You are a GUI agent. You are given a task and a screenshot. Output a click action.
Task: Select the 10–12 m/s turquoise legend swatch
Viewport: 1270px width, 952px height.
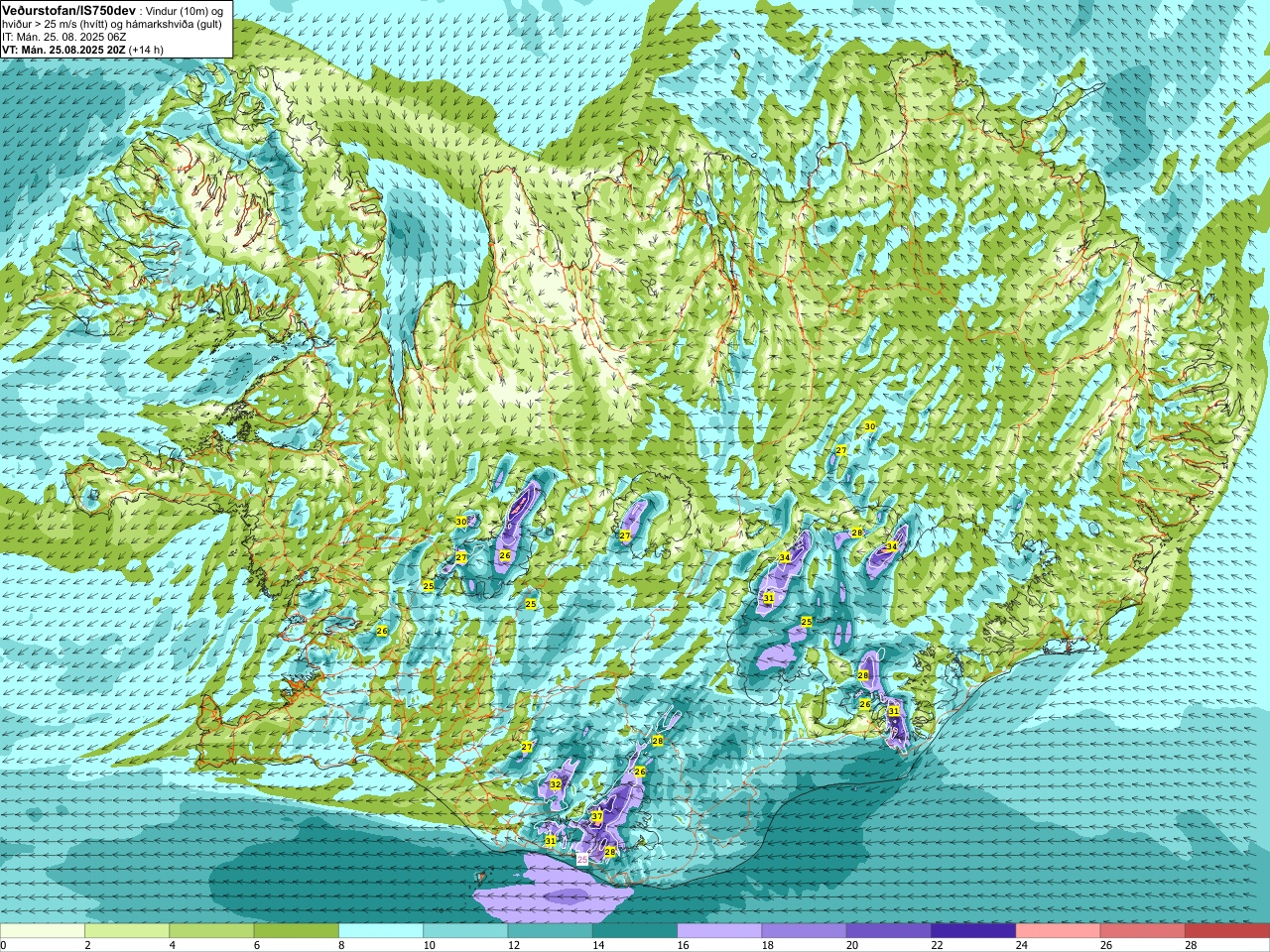465,931
